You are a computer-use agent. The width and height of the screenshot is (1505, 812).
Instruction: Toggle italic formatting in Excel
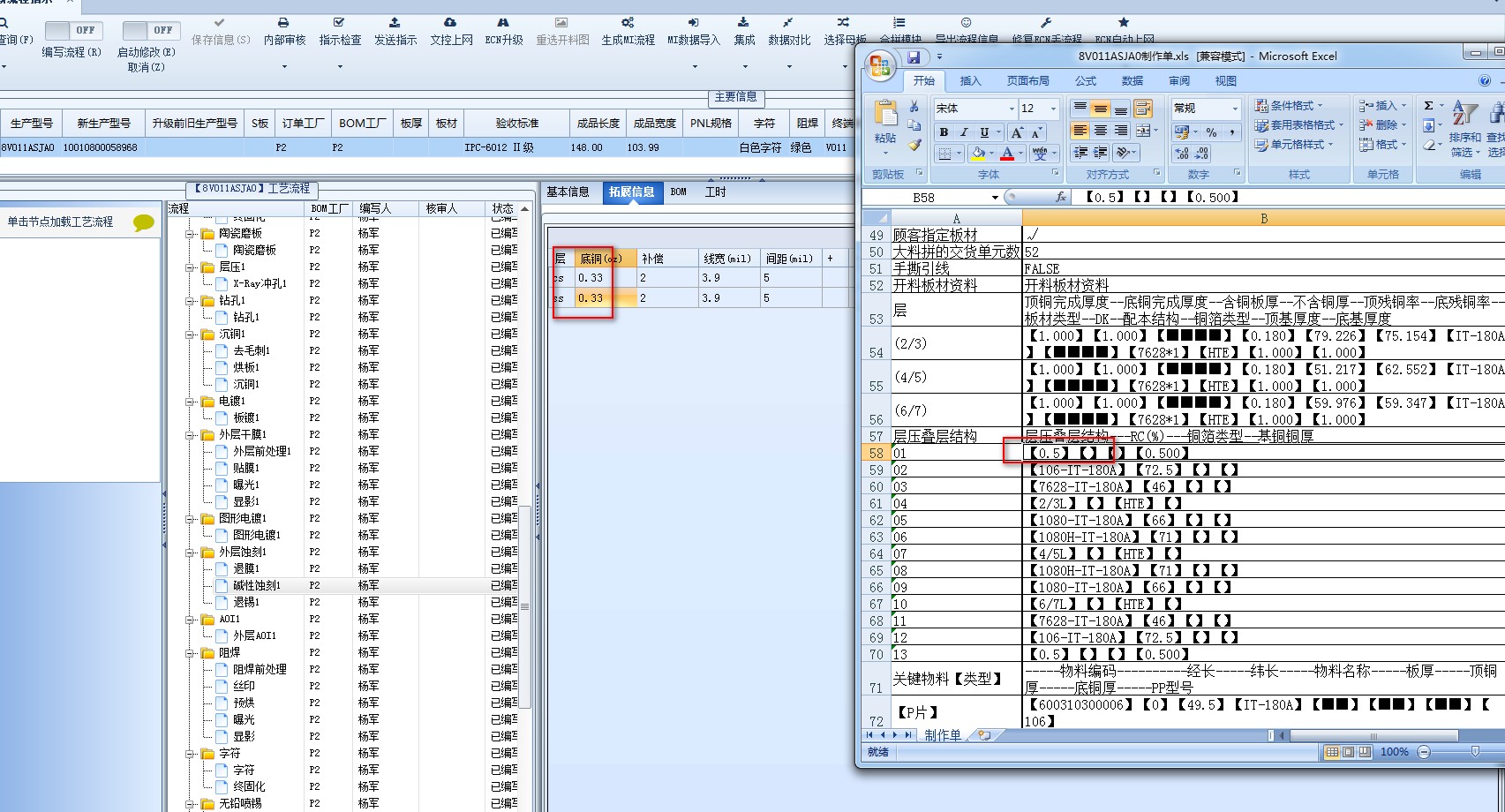click(964, 132)
